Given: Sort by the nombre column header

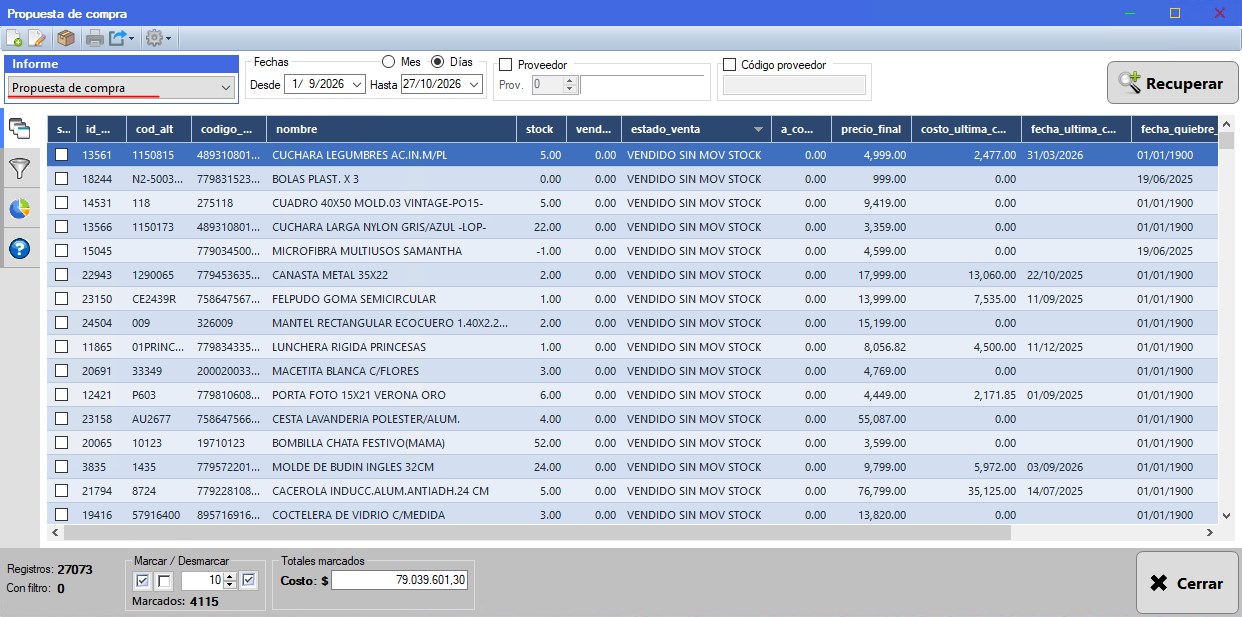Looking at the screenshot, I should [392, 129].
